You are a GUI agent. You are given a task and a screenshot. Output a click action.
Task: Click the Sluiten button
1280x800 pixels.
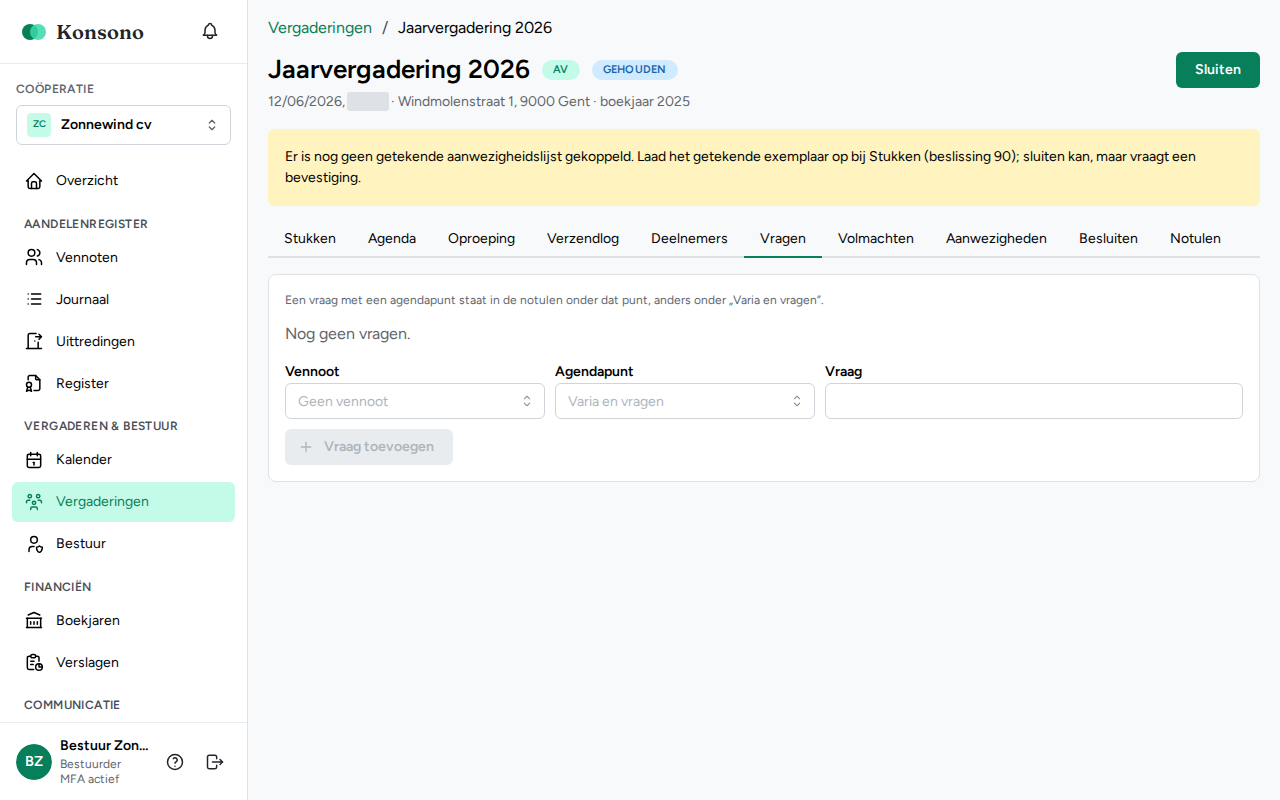(x=1218, y=70)
